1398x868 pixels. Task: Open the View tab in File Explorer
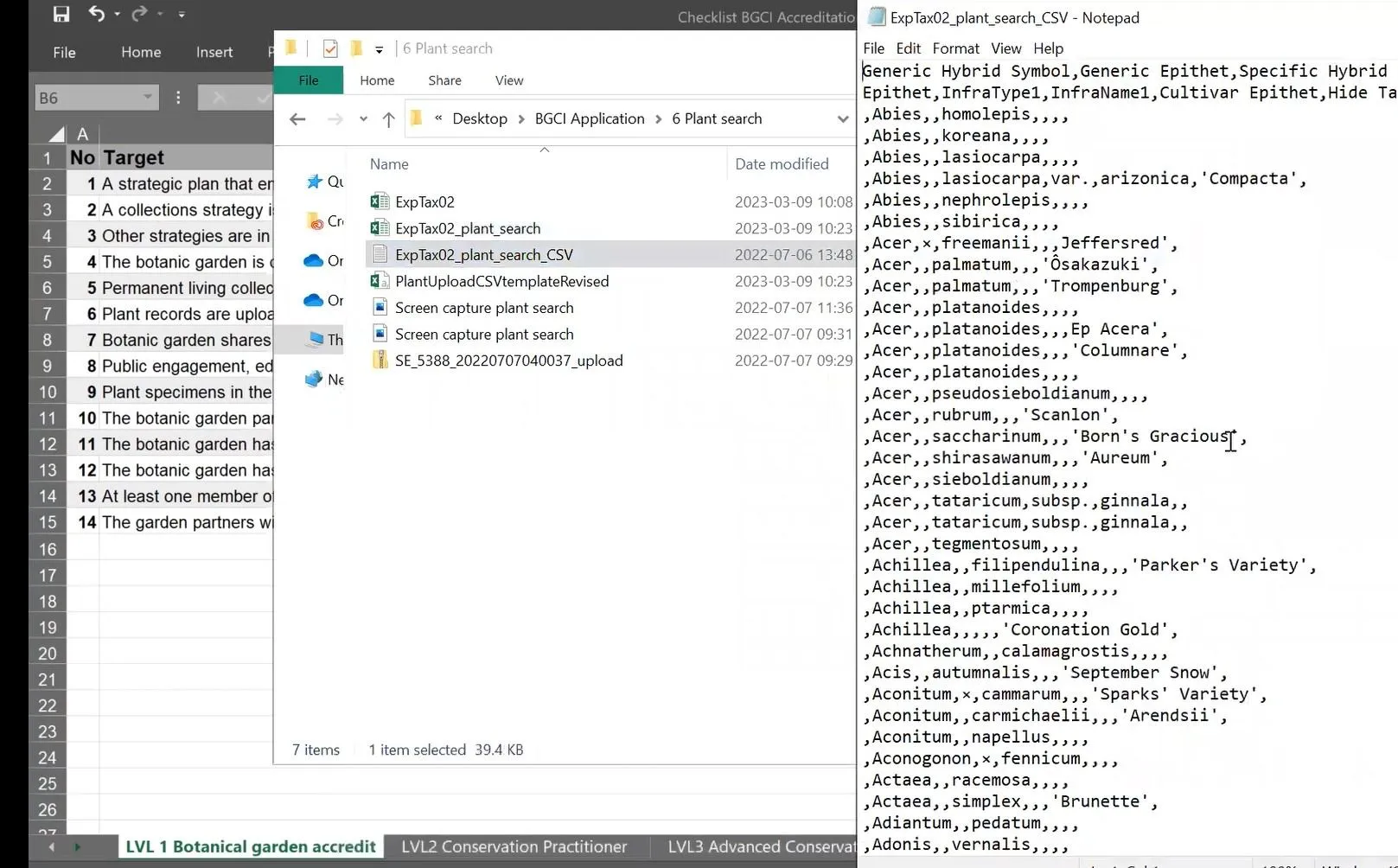(509, 80)
